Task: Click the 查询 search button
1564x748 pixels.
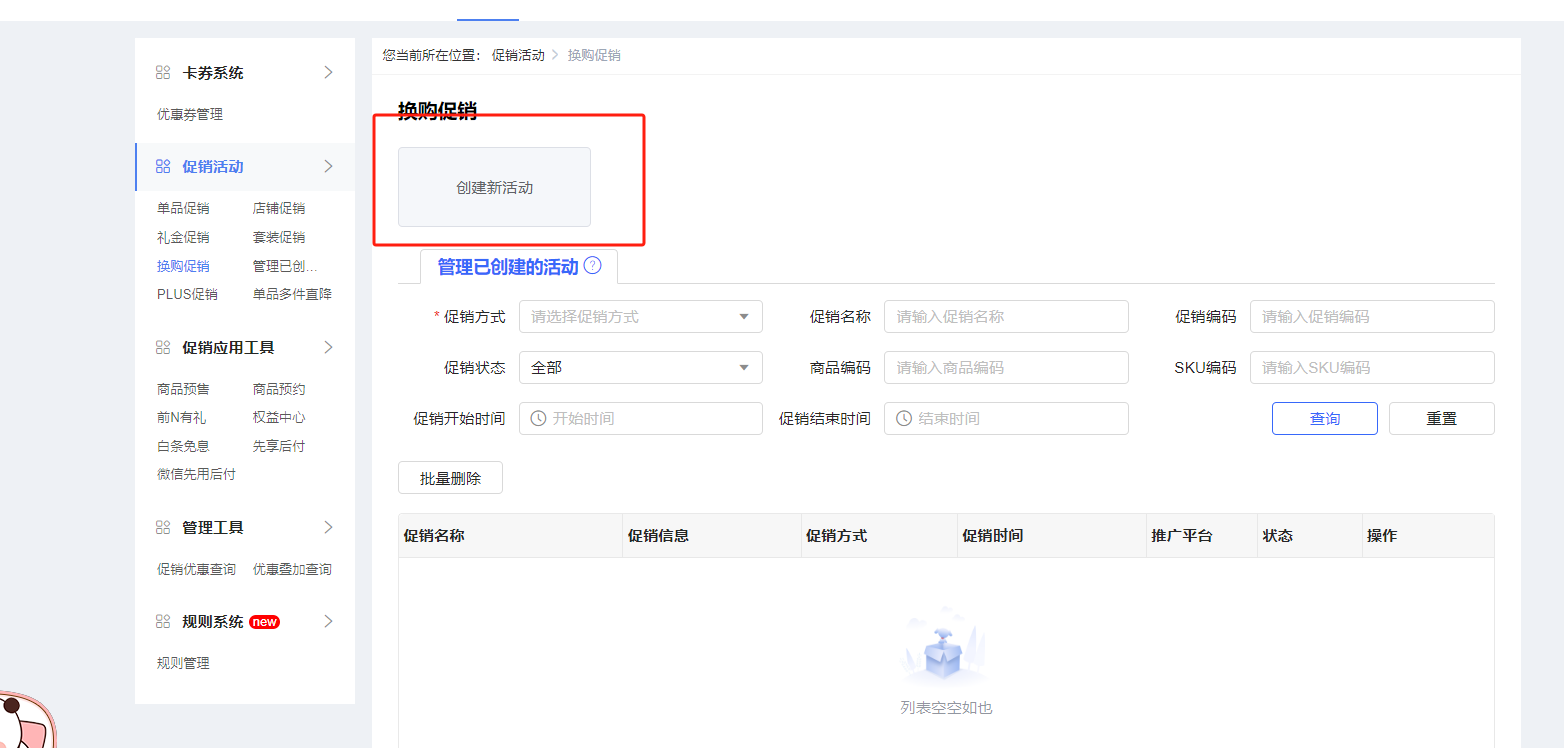Action: [x=1324, y=419]
